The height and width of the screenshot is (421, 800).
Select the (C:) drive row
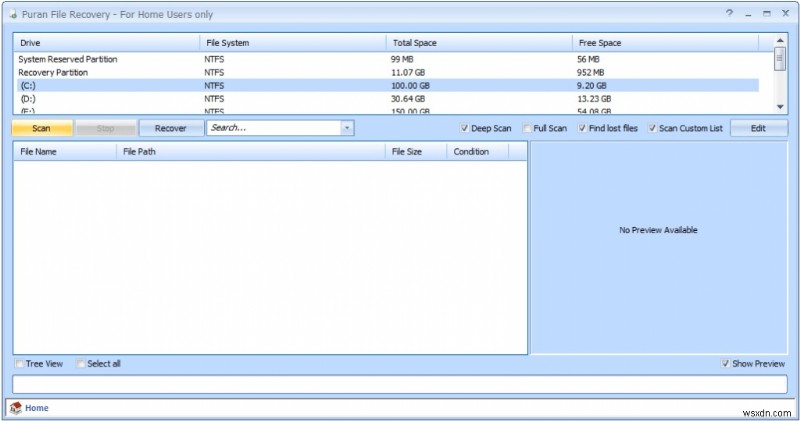pos(387,86)
